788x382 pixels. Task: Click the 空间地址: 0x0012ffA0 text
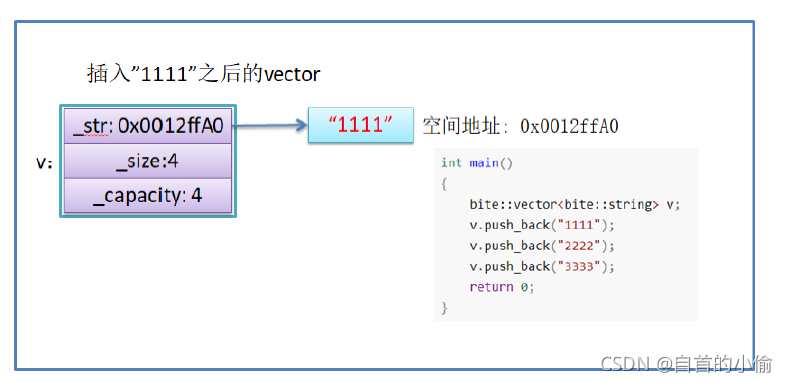point(521,126)
